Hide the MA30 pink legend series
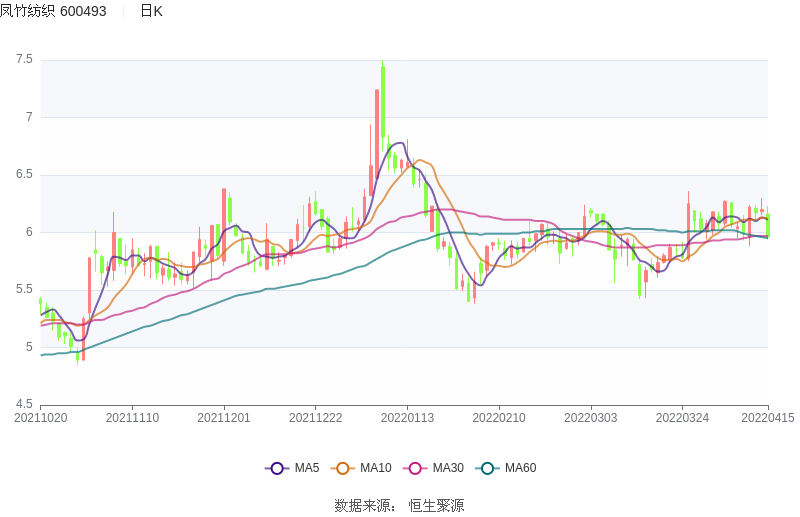Image resolution: width=800 pixels, height=517 pixels. click(415, 468)
